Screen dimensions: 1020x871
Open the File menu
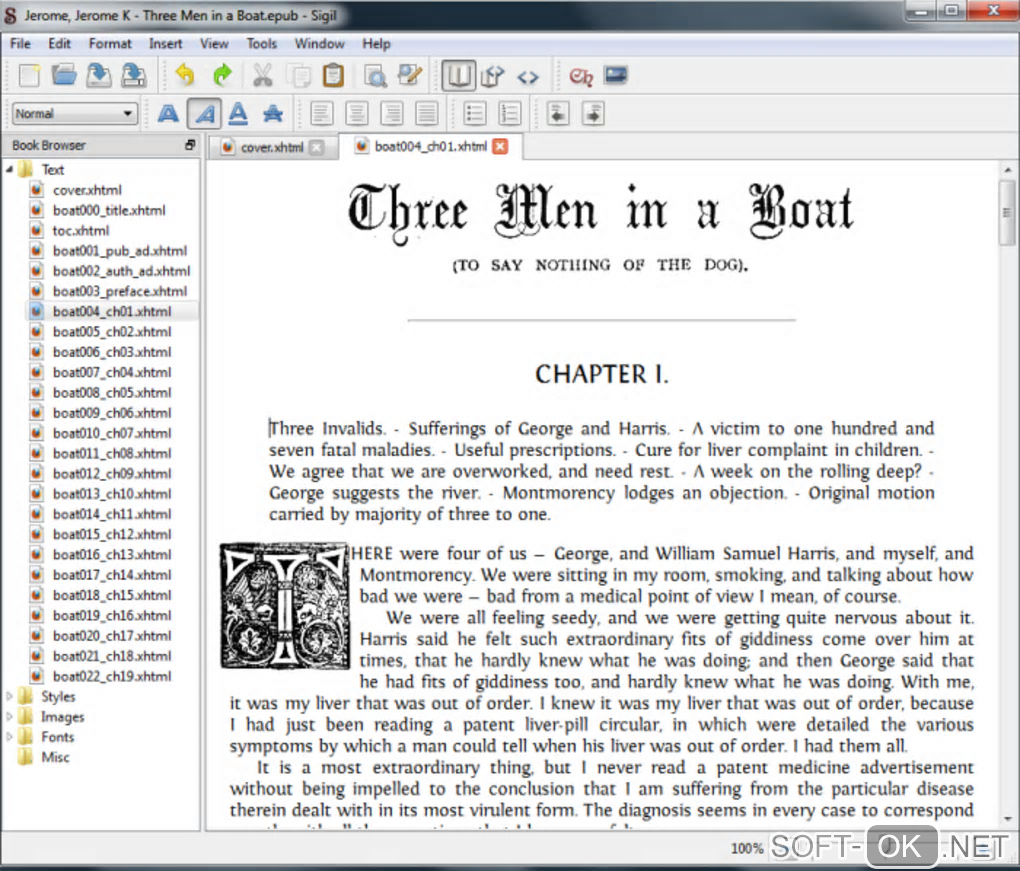coord(20,44)
